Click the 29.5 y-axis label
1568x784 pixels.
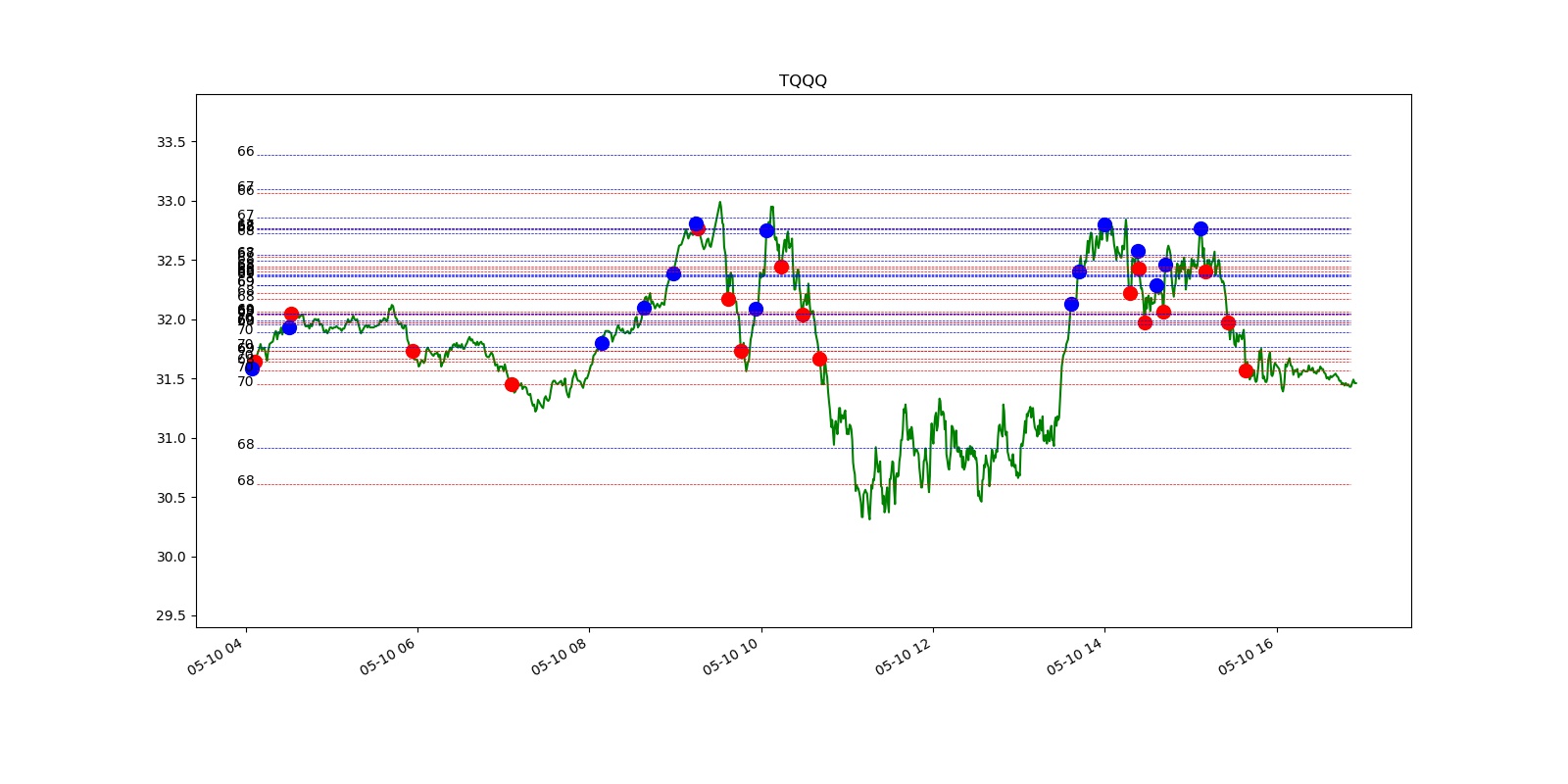[x=171, y=615]
